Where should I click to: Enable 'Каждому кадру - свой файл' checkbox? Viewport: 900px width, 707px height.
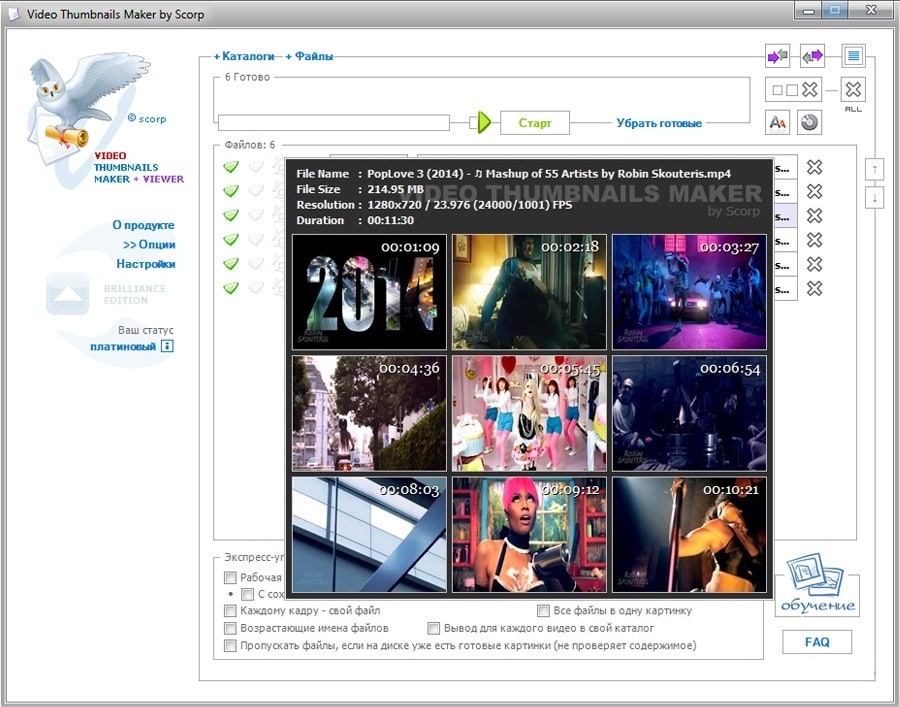[231, 611]
